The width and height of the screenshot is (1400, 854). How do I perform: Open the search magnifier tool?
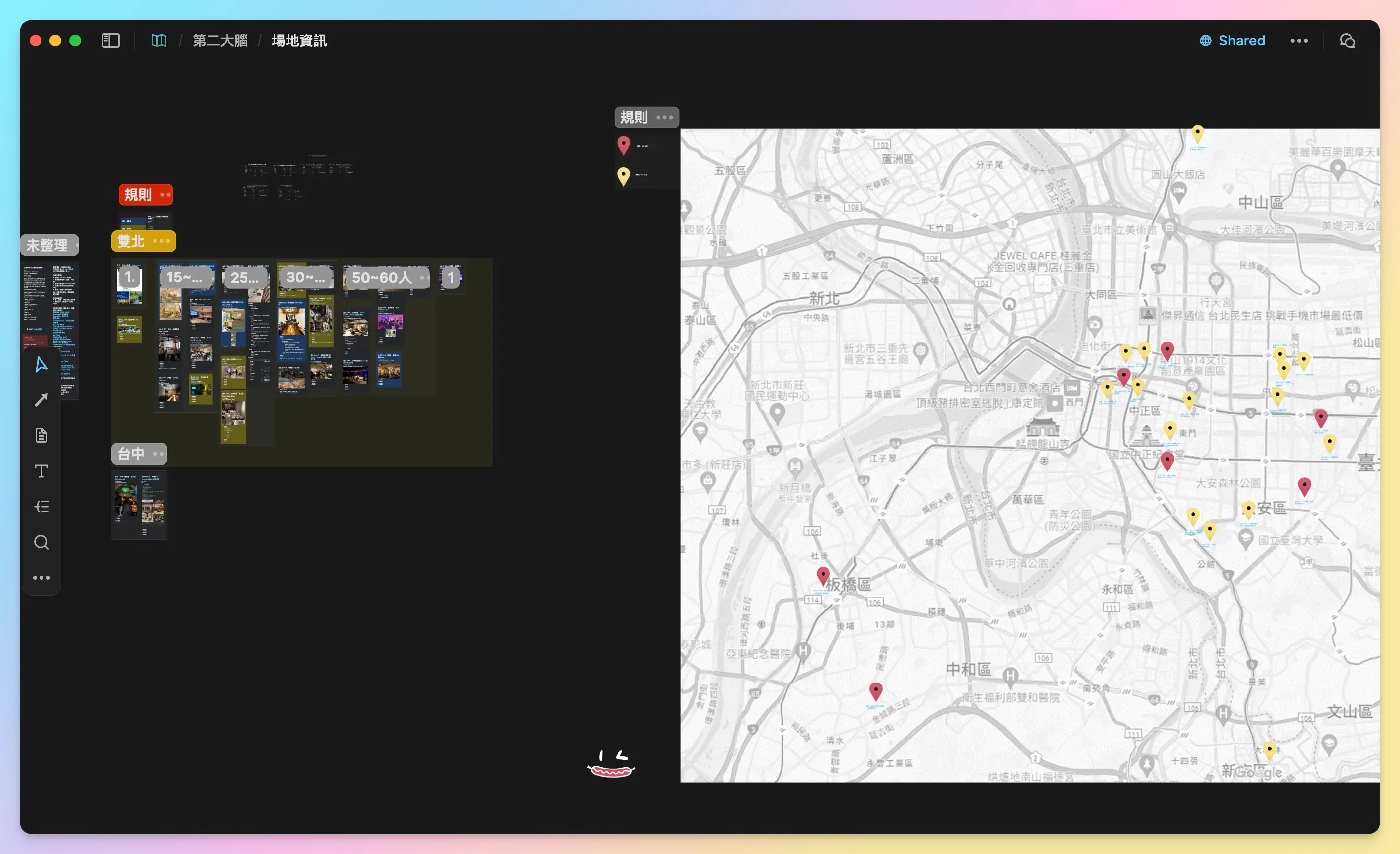pyautogui.click(x=41, y=542)
